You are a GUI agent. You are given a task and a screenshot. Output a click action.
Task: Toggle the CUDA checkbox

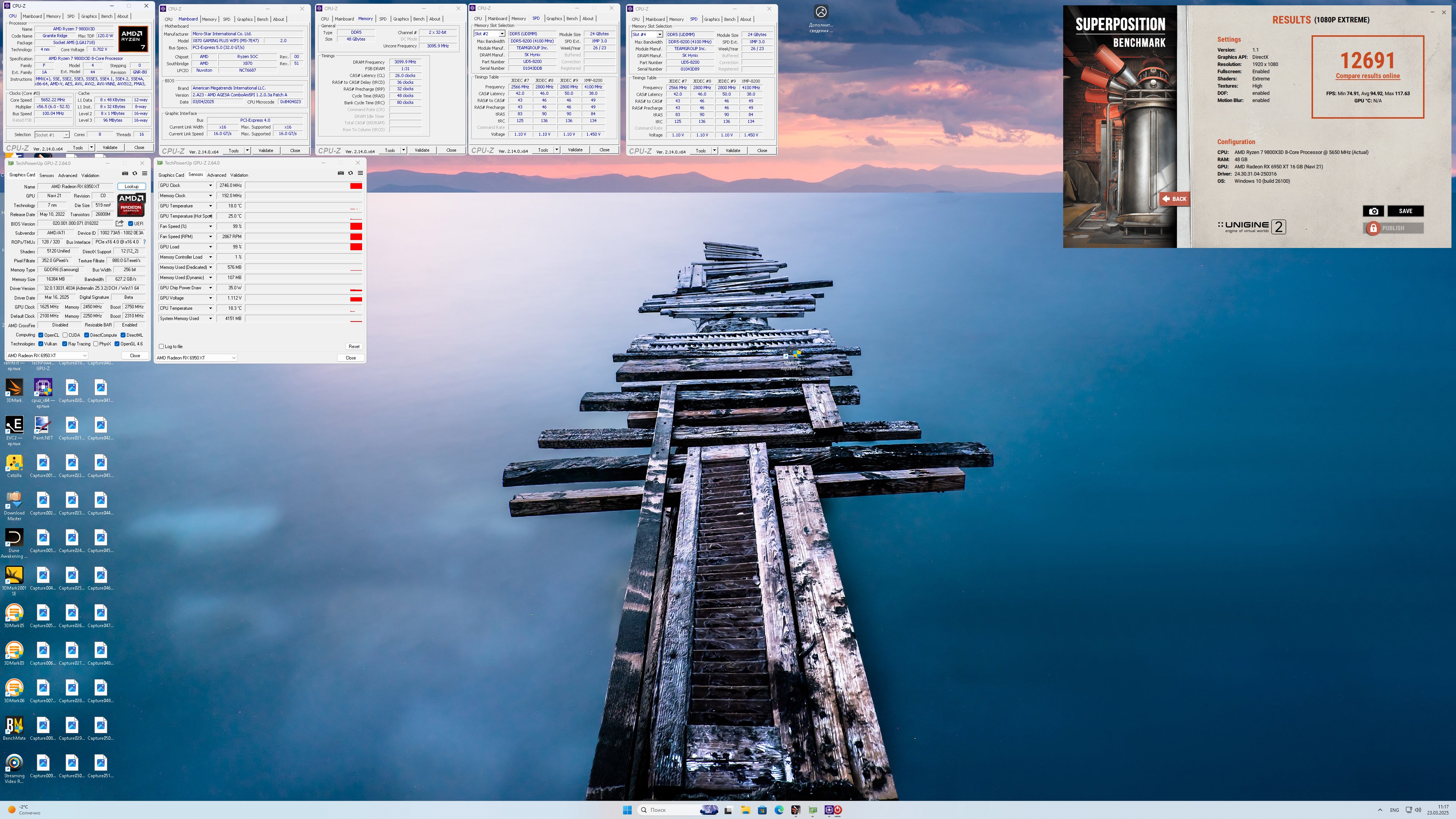point(65,335)
